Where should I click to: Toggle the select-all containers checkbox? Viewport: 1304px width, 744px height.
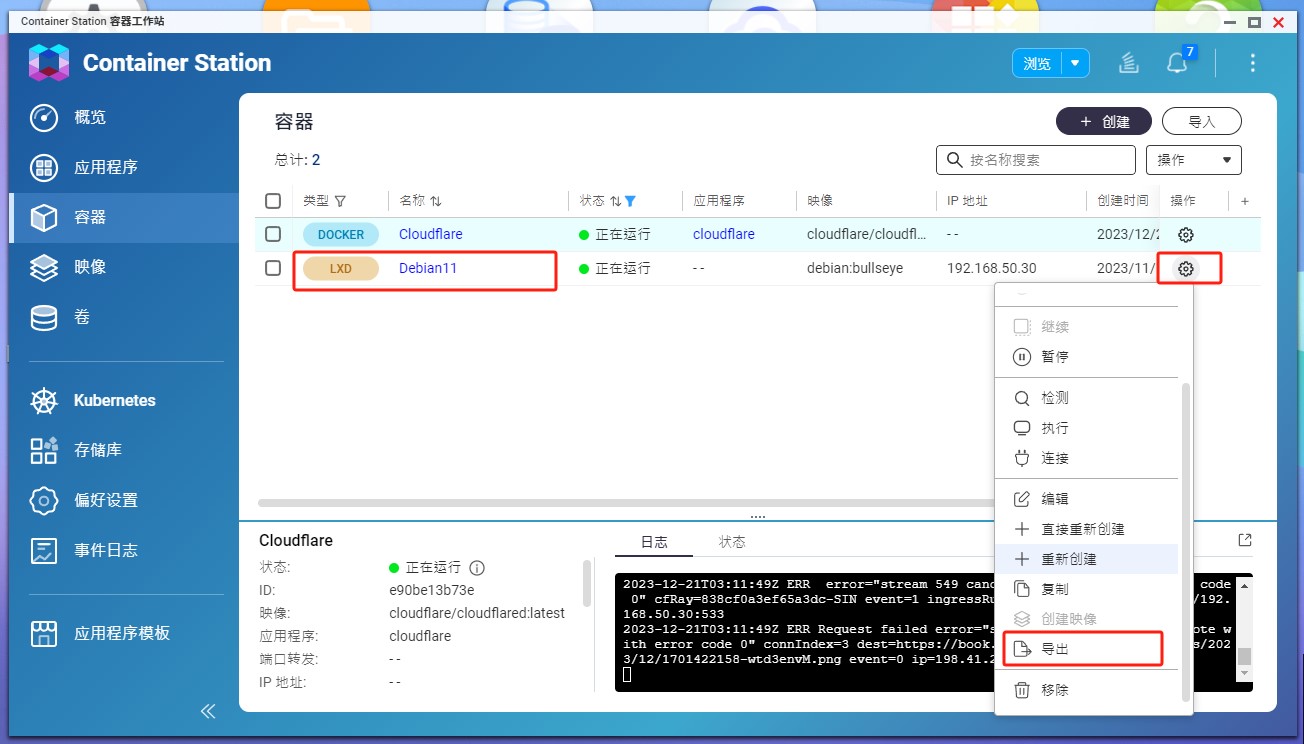(273, 201)
